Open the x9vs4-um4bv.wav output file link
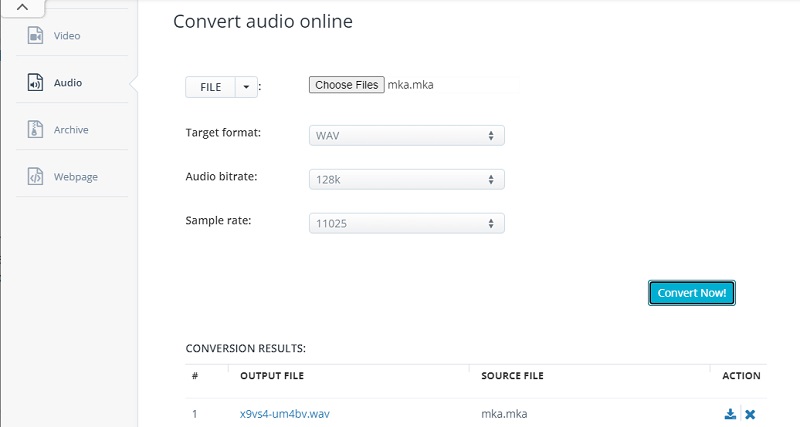 (285, 414)
